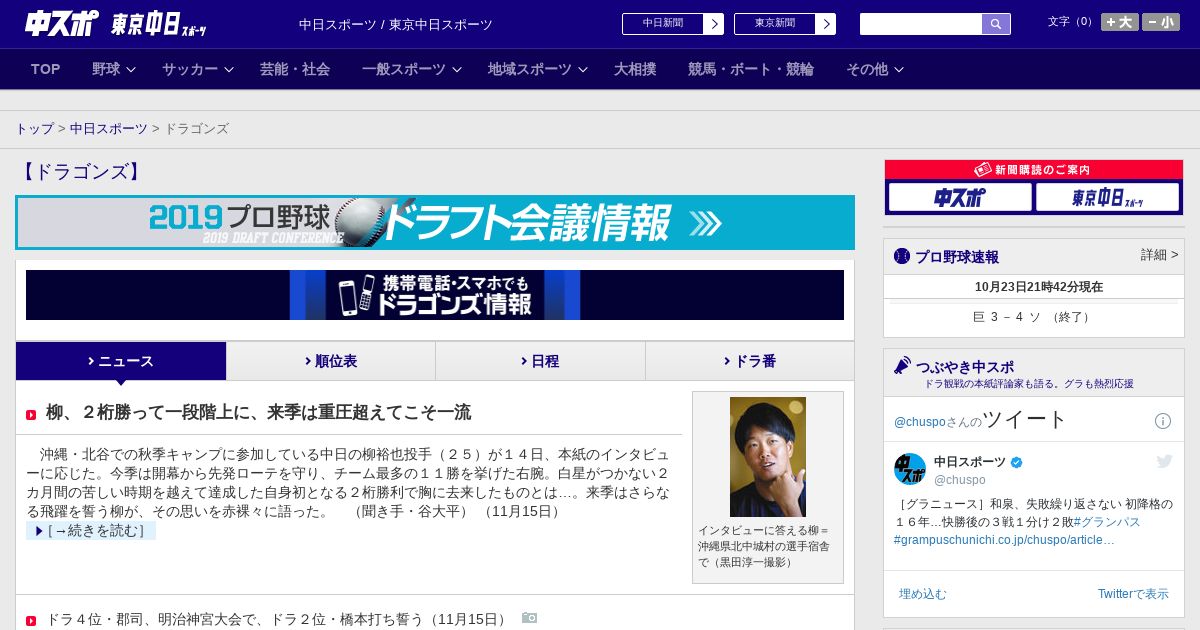Viewport: 1200px width, 630px height.
Task: Switch to the 順位表 tab
Action: coord(331,361)
